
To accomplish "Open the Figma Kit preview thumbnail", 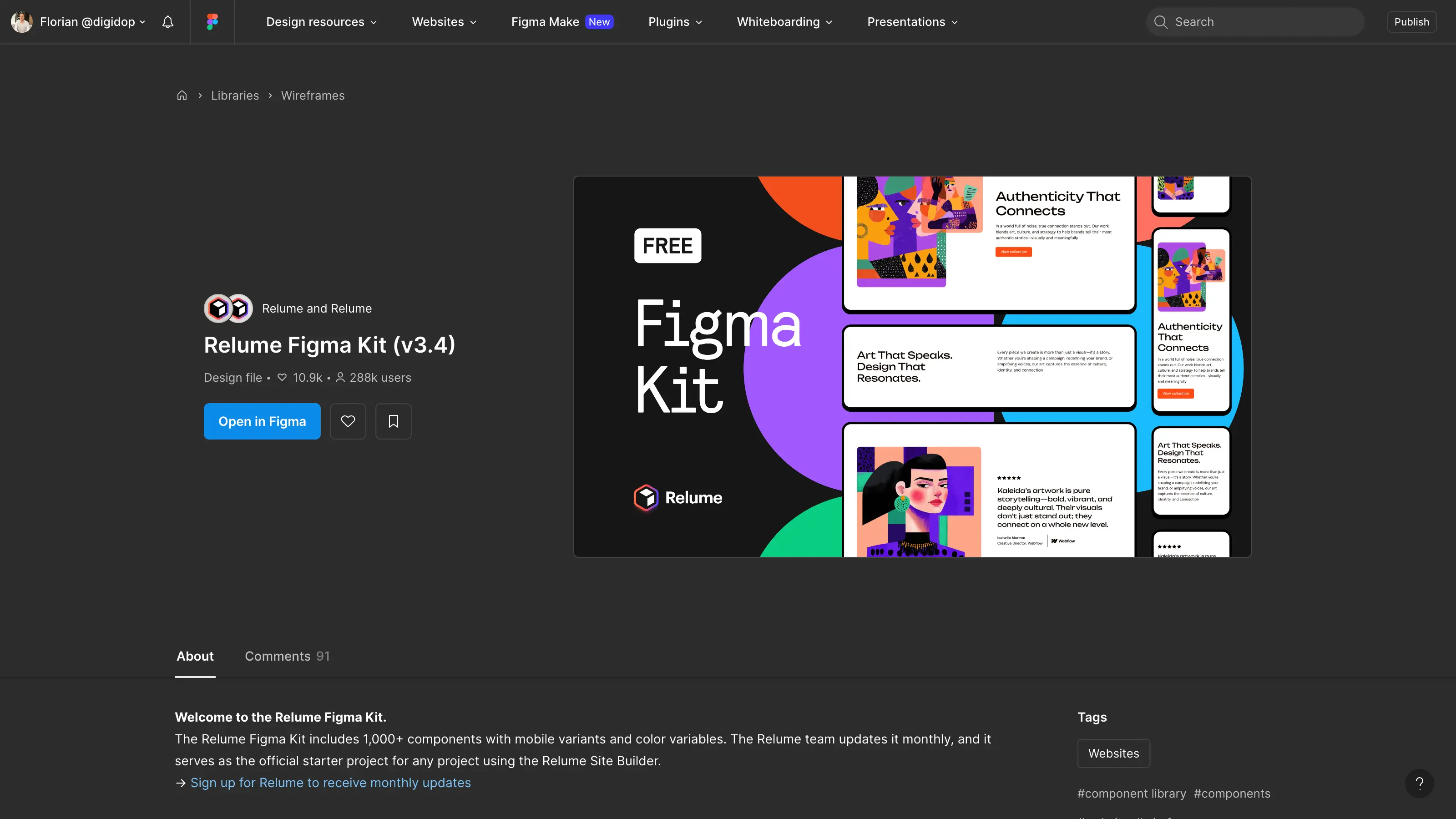I will coord(912,367).
